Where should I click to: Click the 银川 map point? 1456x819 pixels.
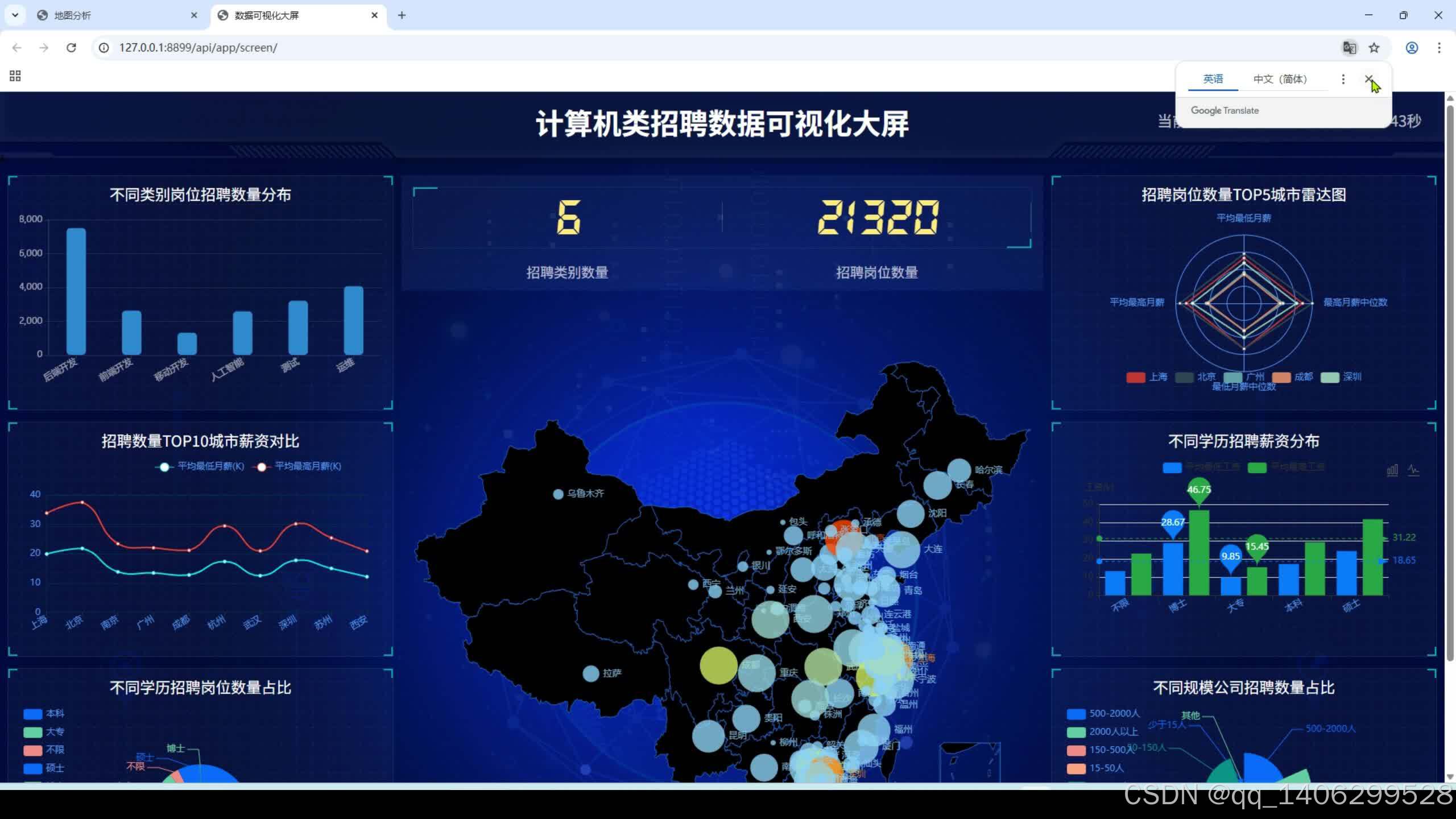click(743, 566)
